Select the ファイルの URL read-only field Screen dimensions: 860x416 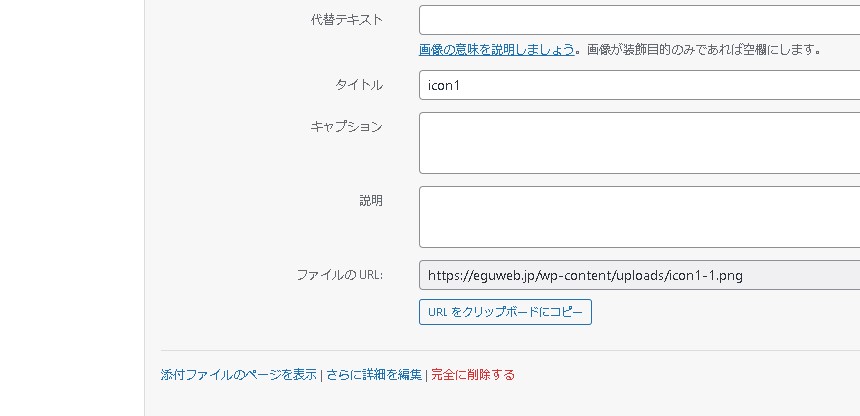pyautogui.click(x=638, y=275)
